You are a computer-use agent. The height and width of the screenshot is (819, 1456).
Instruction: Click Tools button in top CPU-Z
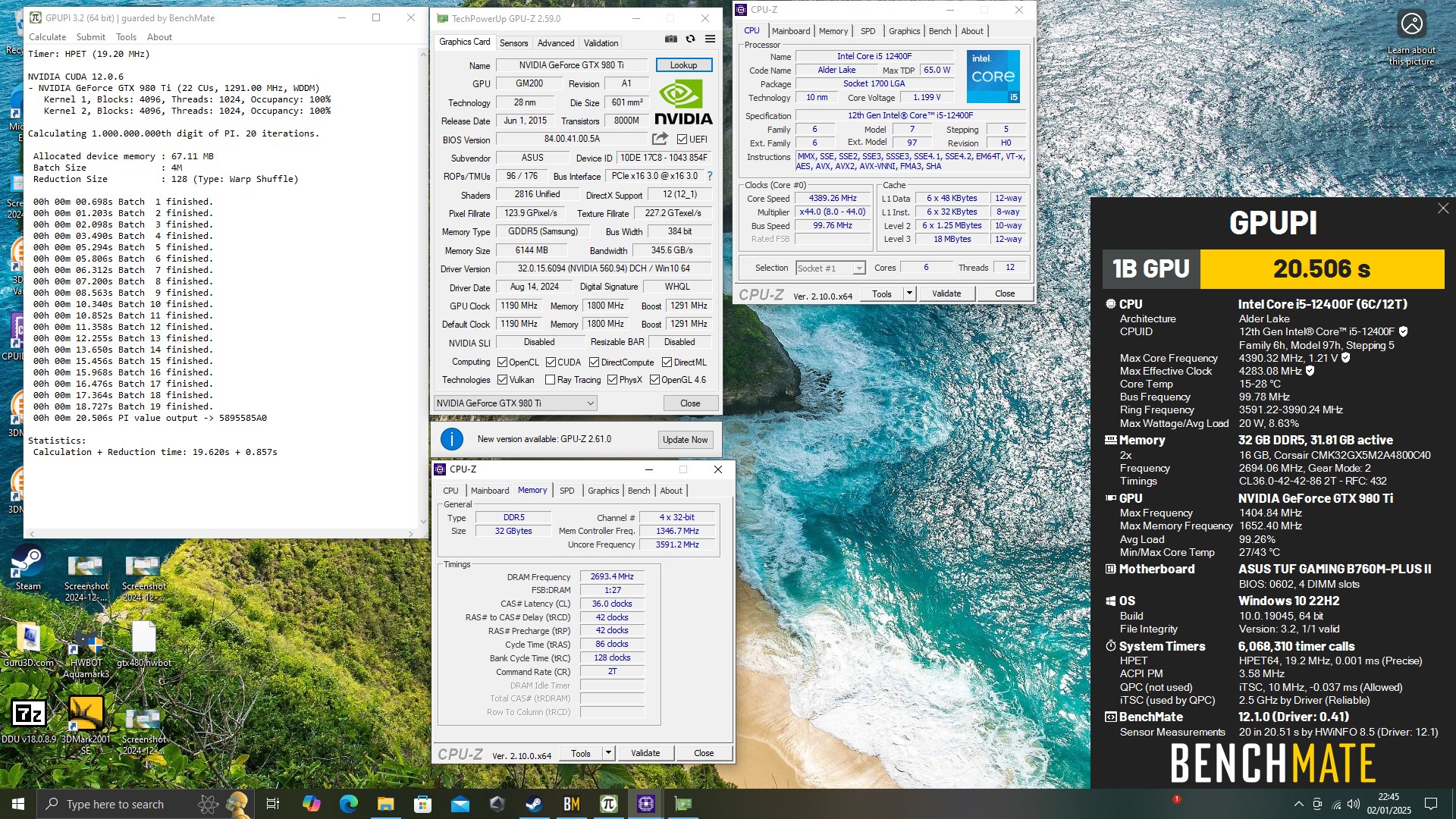pos(882,293)
